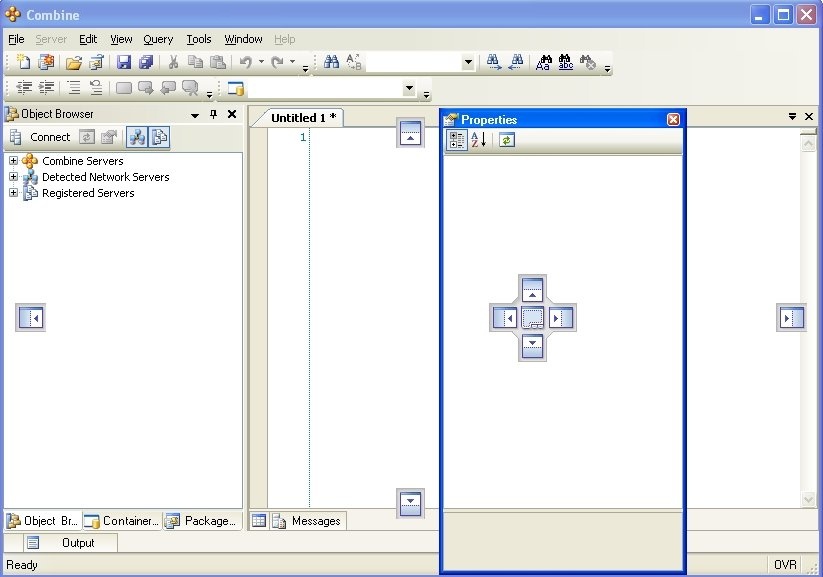823x577 pixels.
Task: Click the alphabetical sort icon in Properties
Action: (x=478, y=140)
